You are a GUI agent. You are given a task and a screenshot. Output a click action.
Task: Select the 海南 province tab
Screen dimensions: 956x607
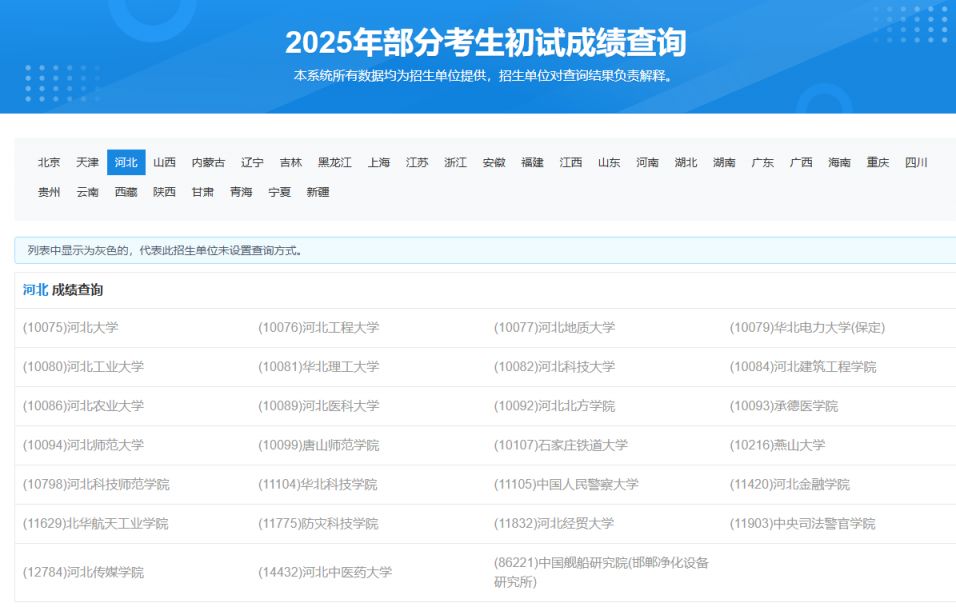pyautogui.click(x=840, y=162)
